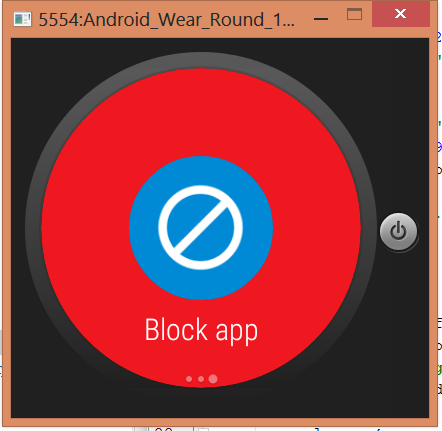The height and width of the screenshot is (431, 442).
Task: Click the white prohibition symbol icon
Action: [200, 228]
